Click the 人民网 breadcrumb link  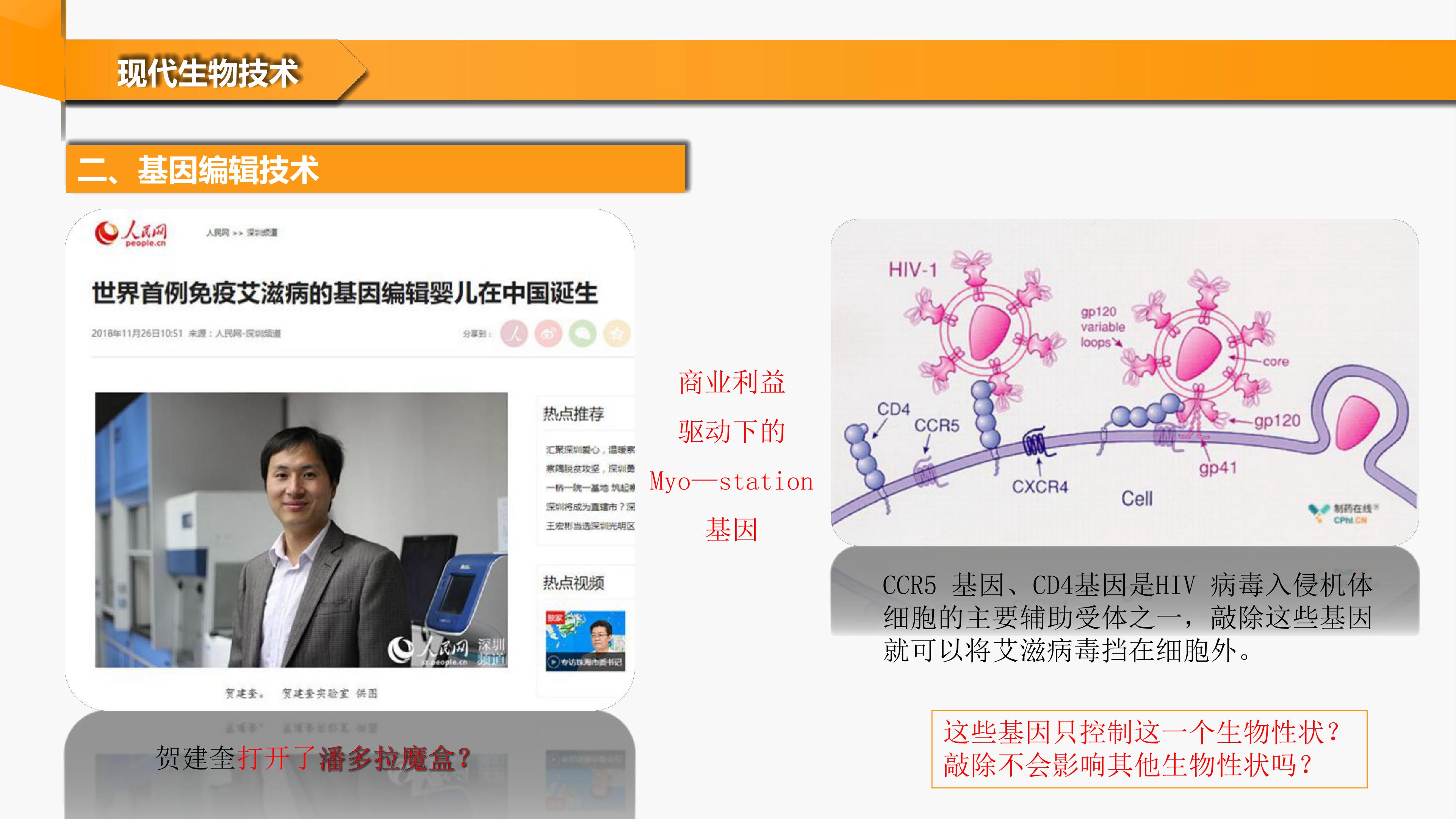(x=217, y=232)
